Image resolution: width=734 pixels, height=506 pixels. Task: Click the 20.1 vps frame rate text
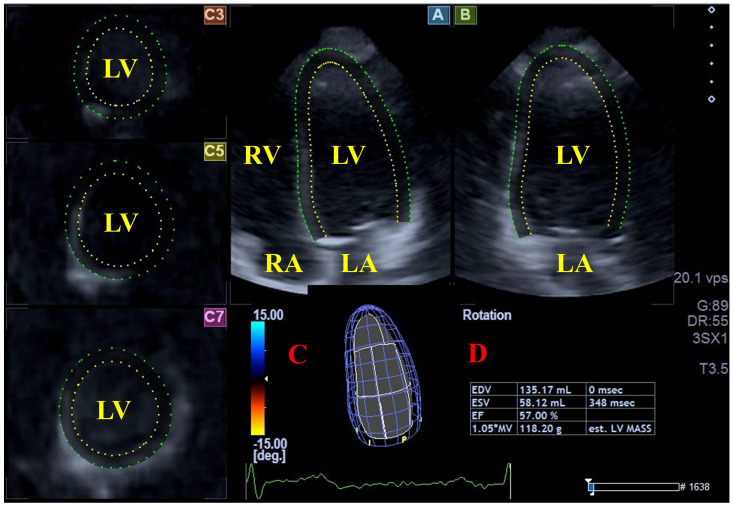click(x=701, y=278)
